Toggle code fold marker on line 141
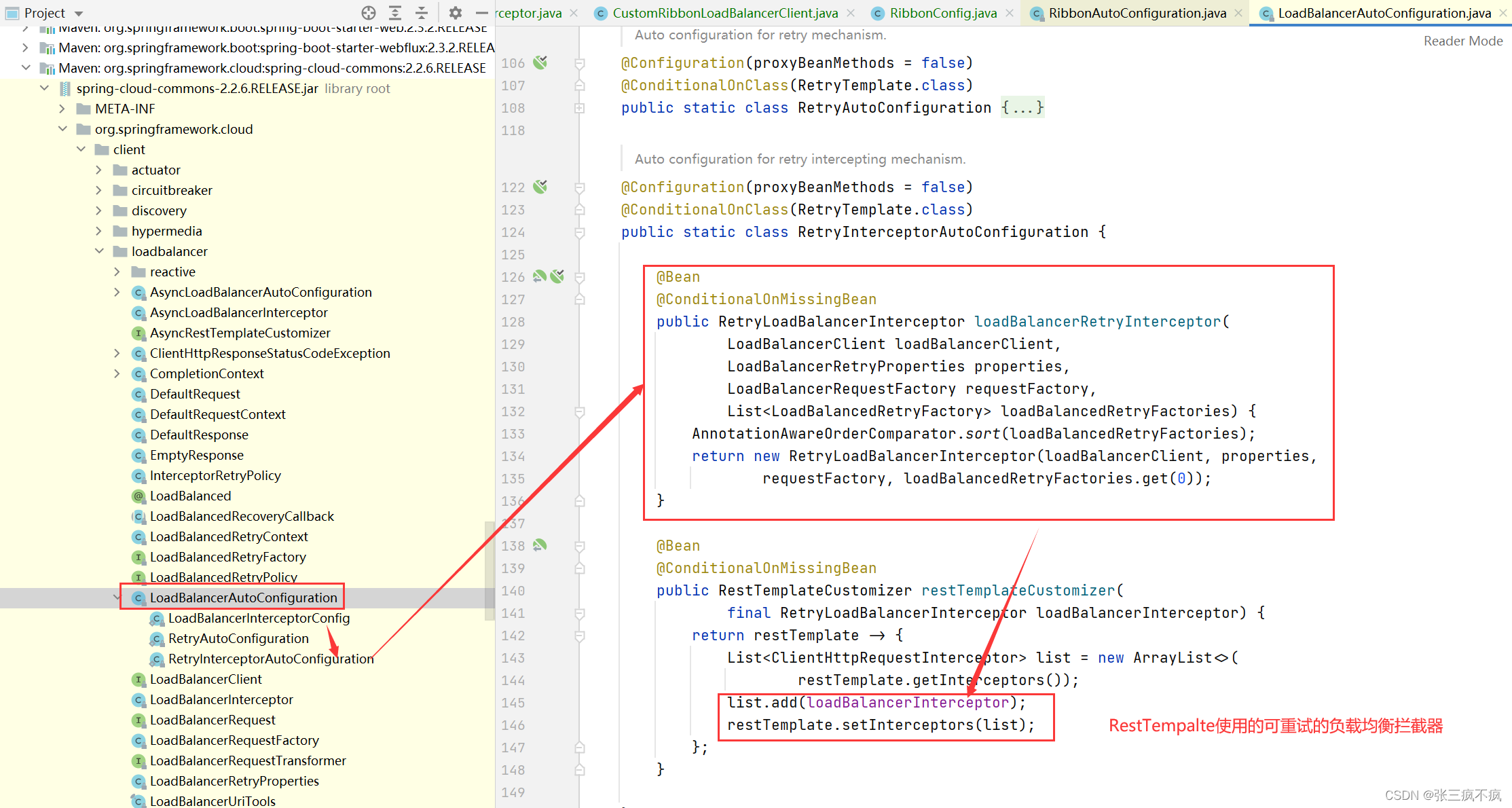Screen dimensions: 1512x808 pyautogui.click(x=580, y=613)
